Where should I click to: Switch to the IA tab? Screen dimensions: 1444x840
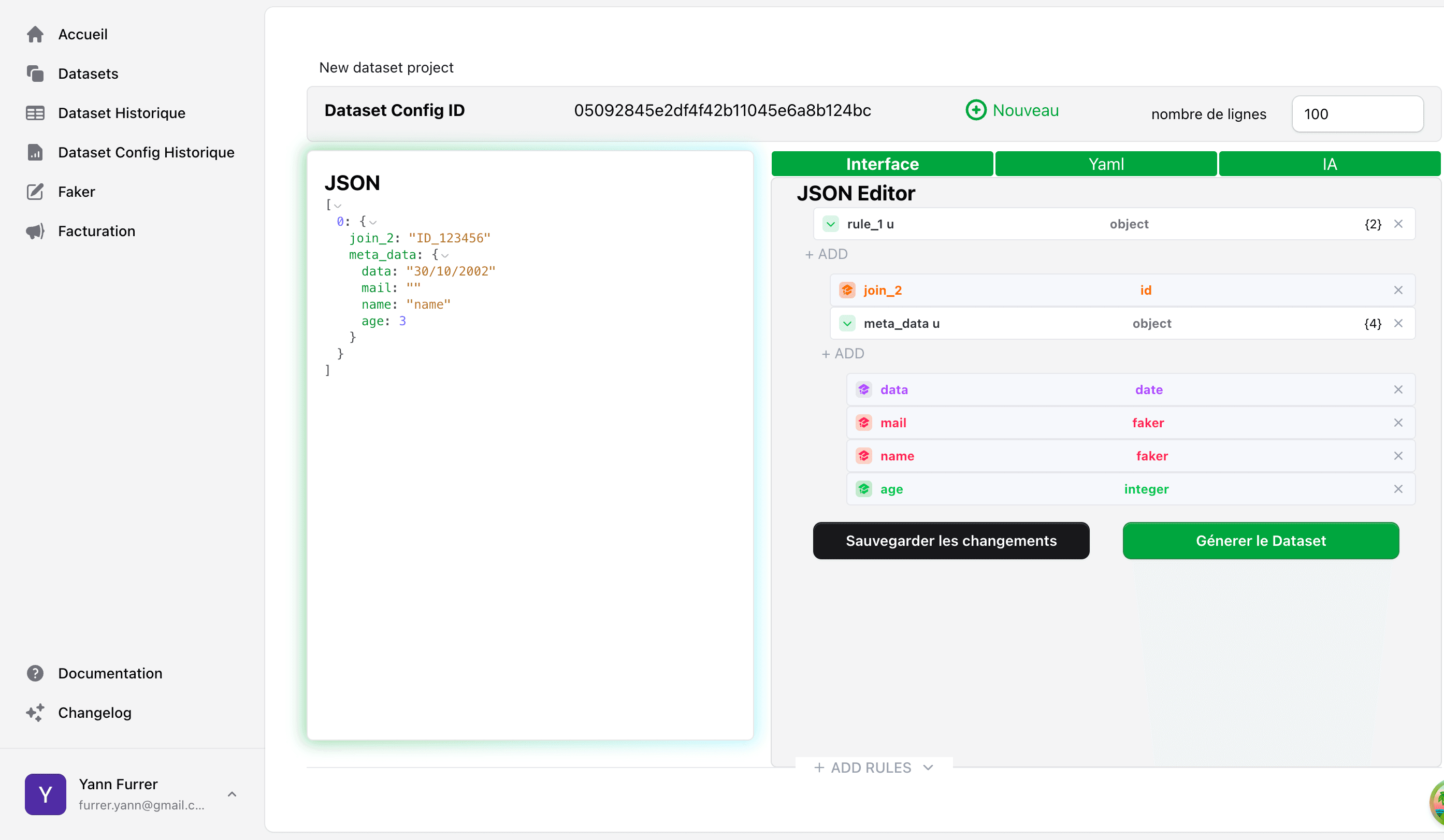point(1329,165)
